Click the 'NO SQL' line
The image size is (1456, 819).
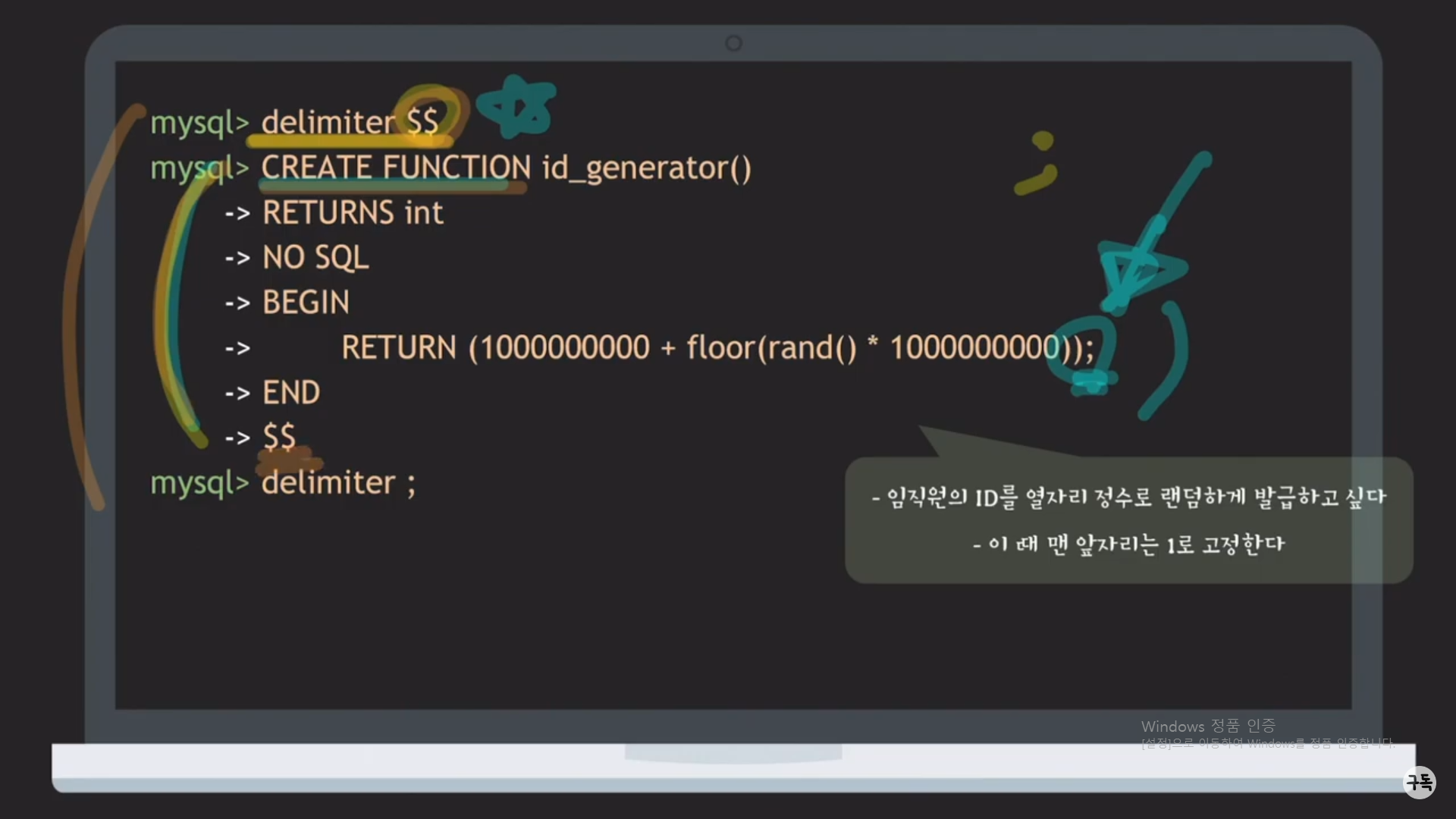click(315, 258)
